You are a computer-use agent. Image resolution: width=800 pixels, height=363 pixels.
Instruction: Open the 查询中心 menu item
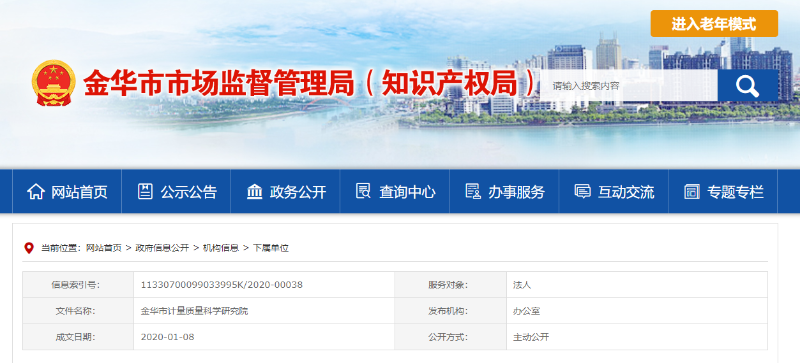tap(395, 191)
